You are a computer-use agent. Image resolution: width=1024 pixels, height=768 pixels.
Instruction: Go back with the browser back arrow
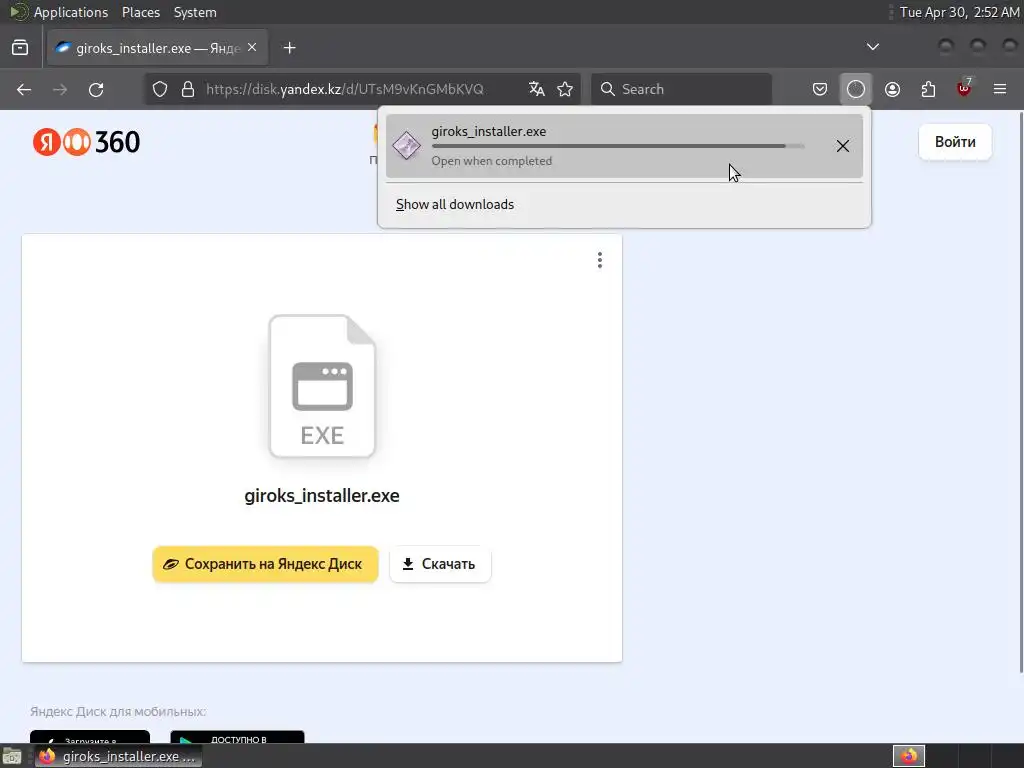point(24,89)
